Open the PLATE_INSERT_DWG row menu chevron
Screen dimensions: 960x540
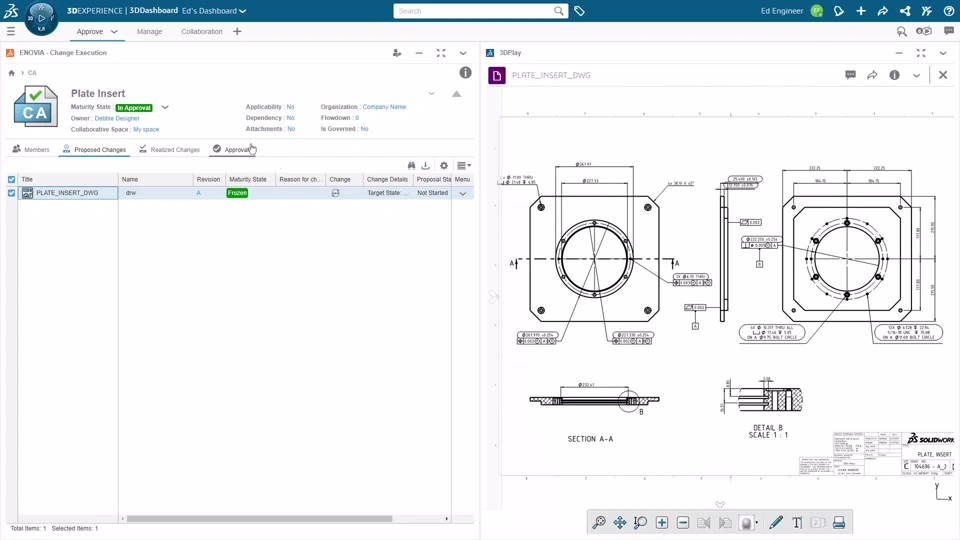click(x=463, y=193)
